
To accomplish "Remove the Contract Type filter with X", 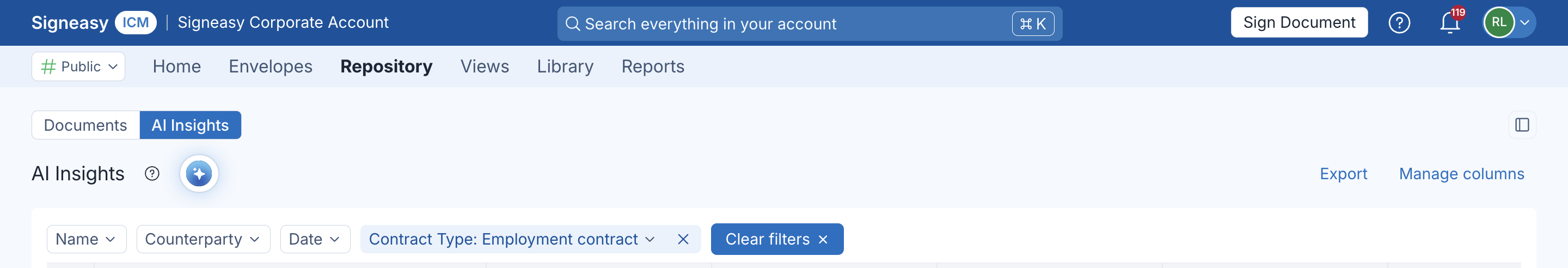I will [x=683, y=239].
